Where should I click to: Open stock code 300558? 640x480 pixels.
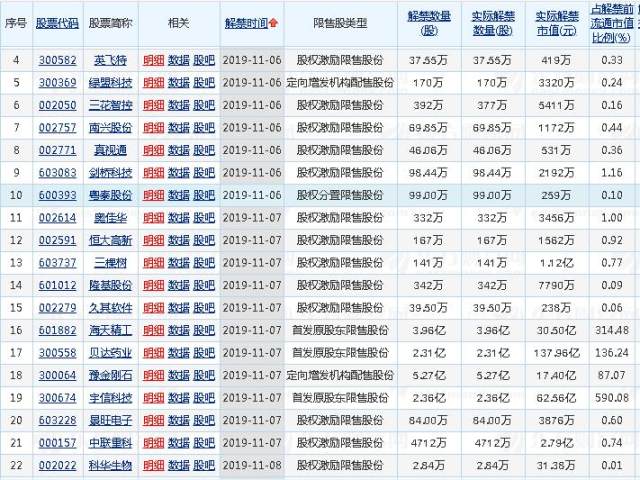tap(58, 353)
